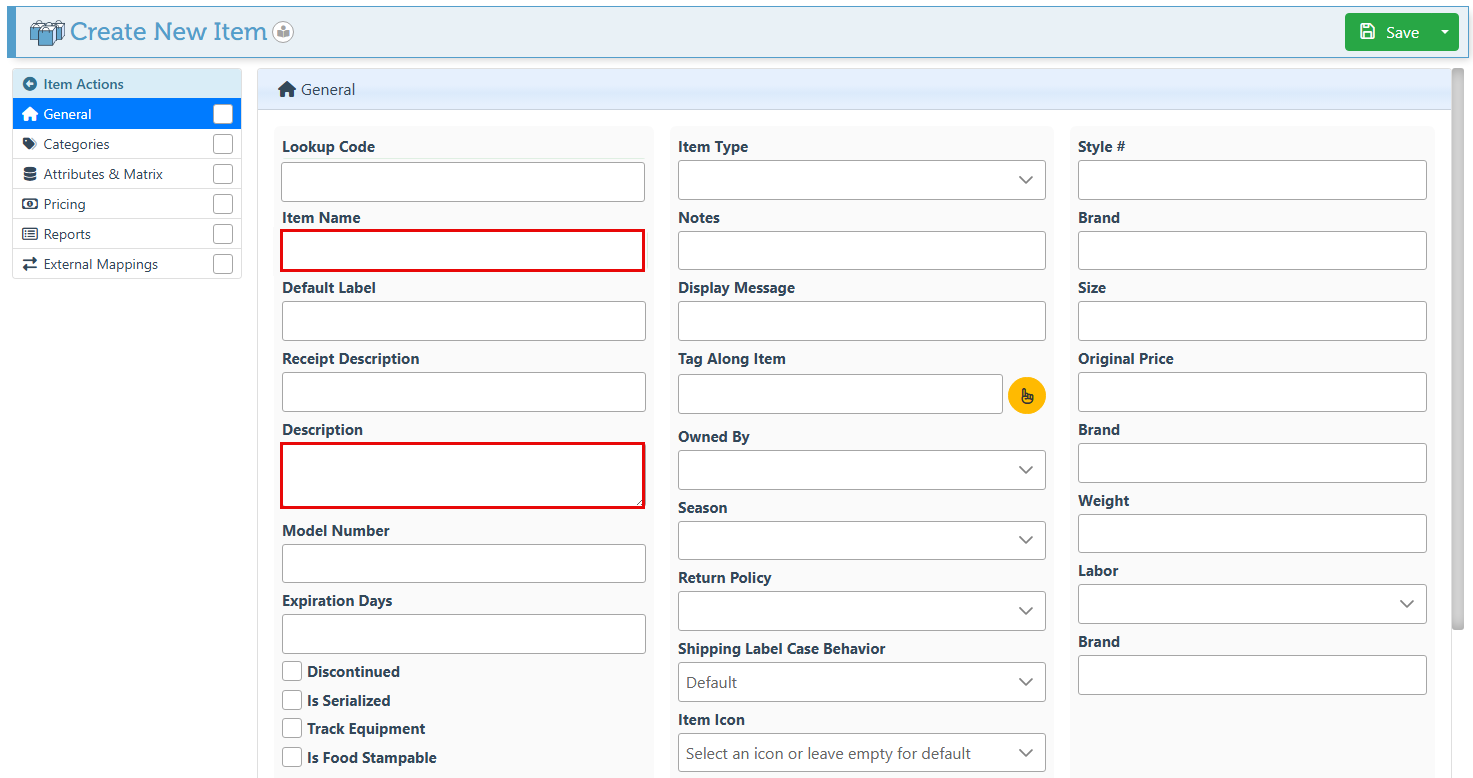This screenshot has width=1473, height=778.
Task: Enable the Discontinued checkbox
Action: point(292,671)
